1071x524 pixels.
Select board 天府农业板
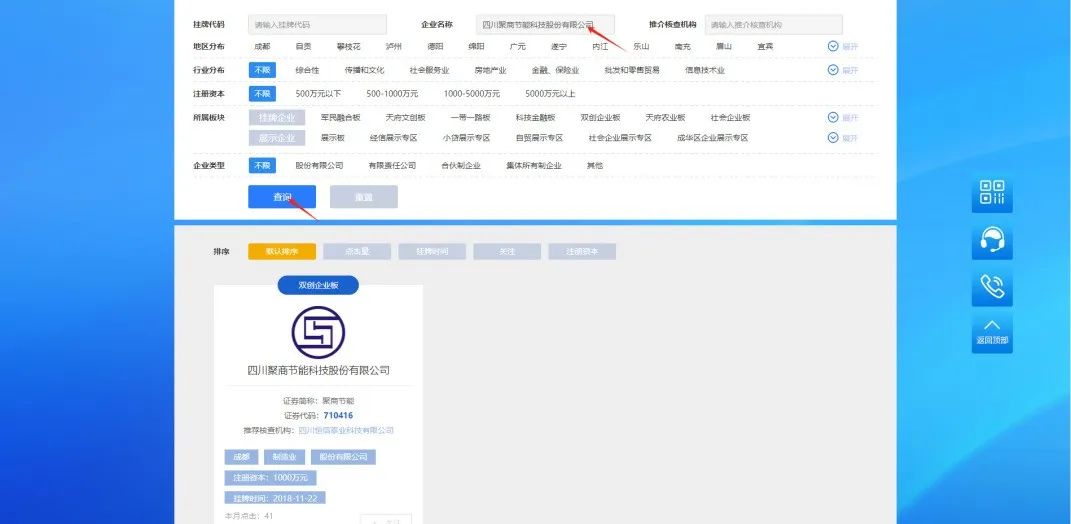click(x=665, y=118)
